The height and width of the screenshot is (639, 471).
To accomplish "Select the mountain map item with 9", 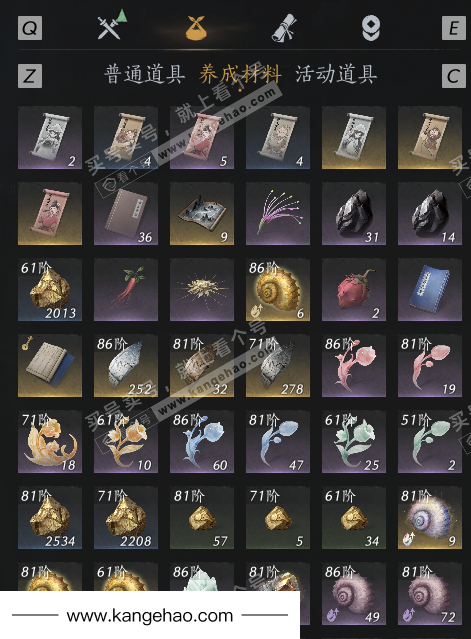I will (202, 214).
